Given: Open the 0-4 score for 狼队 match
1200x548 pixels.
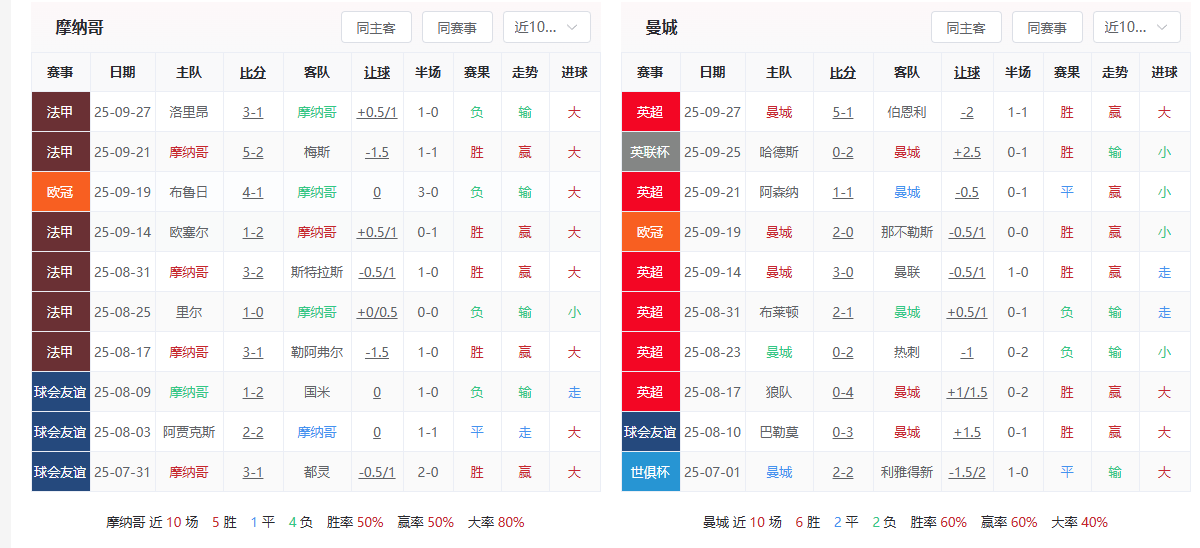Looking at the screenshot, I should (843, 392).
